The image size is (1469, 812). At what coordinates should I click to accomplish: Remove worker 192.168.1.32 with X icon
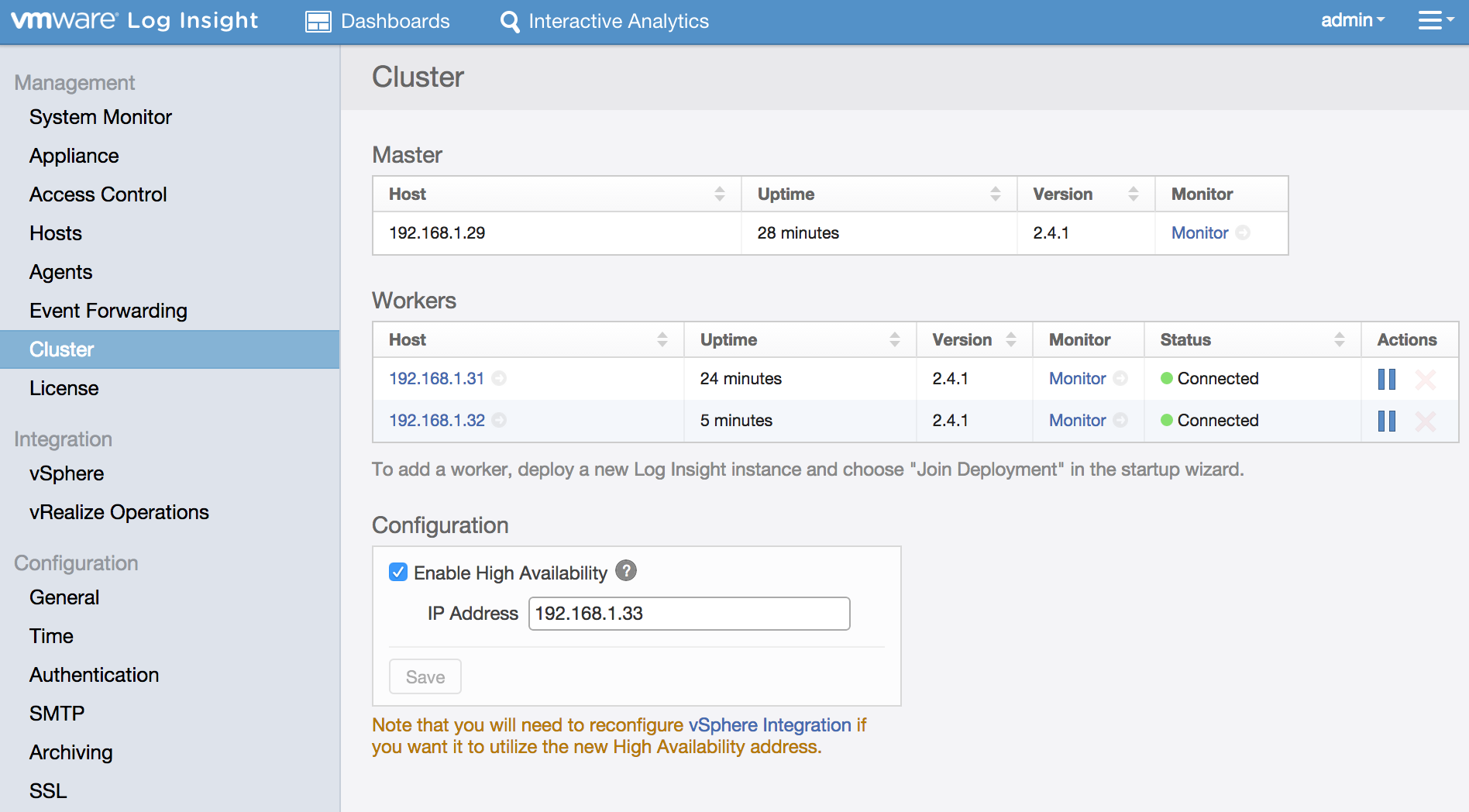[x=1425, y=421]
